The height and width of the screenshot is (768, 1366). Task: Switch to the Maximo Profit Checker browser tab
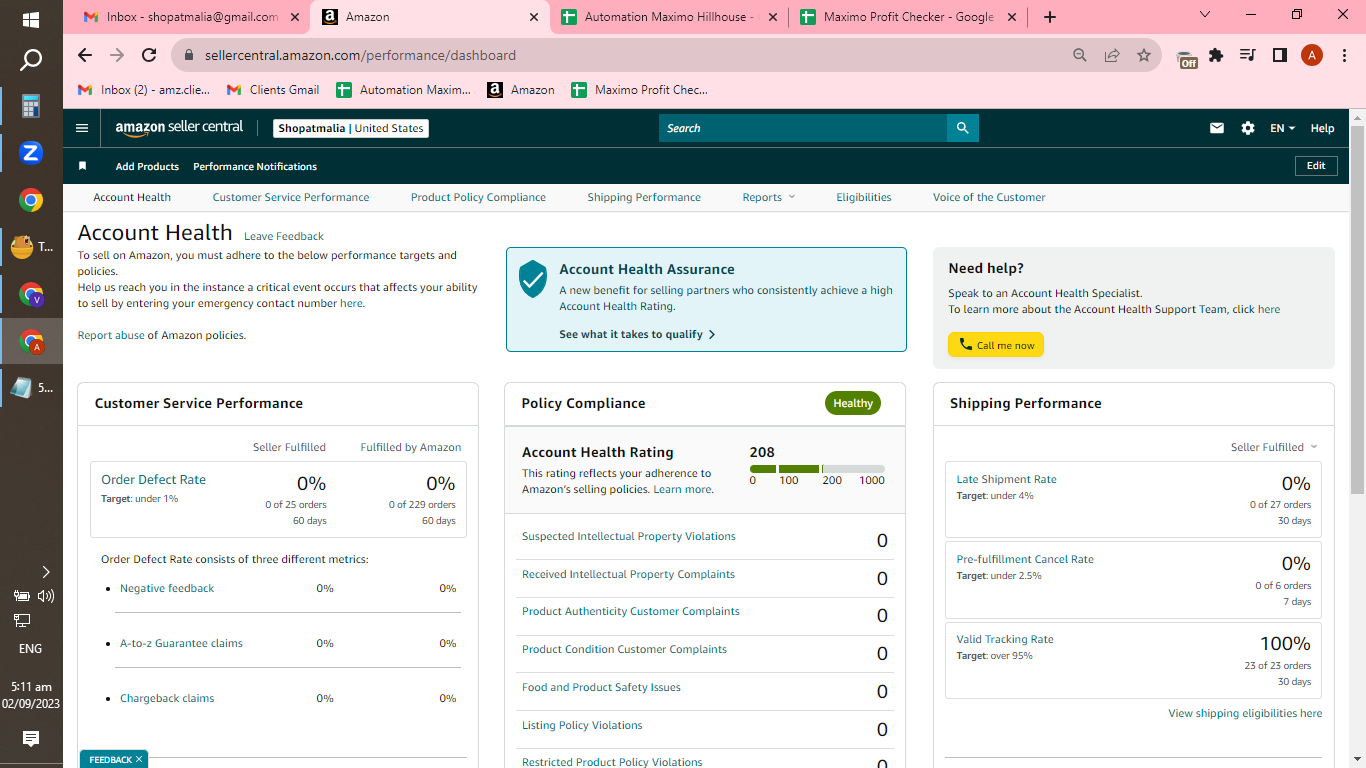(x=907, y=17)
